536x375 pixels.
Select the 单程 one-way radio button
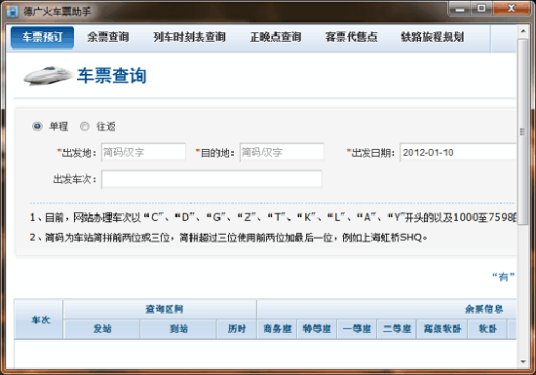pyautogui.click(x=37, y=126)
